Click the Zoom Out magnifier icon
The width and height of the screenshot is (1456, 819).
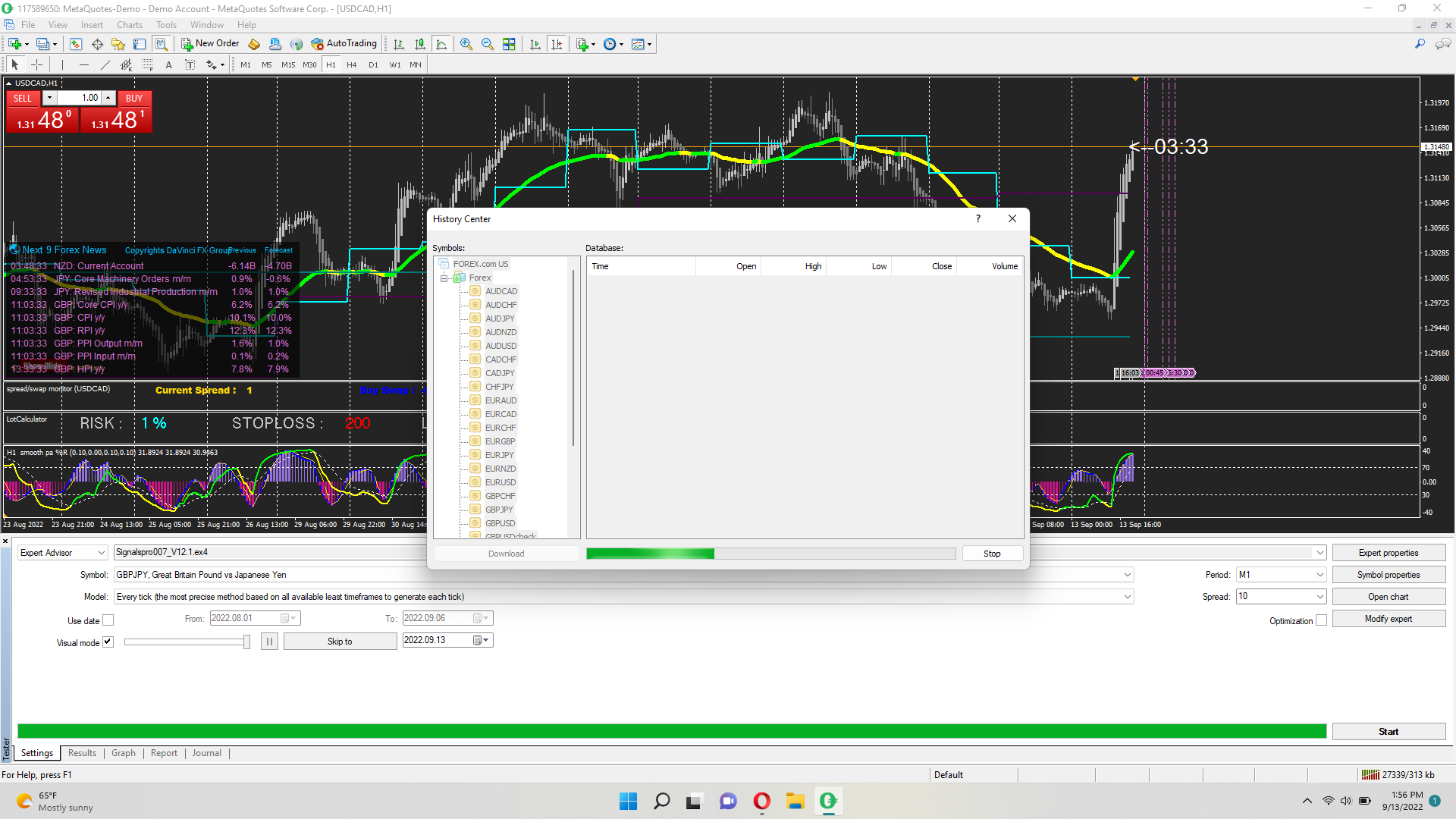tap(488, 44)
